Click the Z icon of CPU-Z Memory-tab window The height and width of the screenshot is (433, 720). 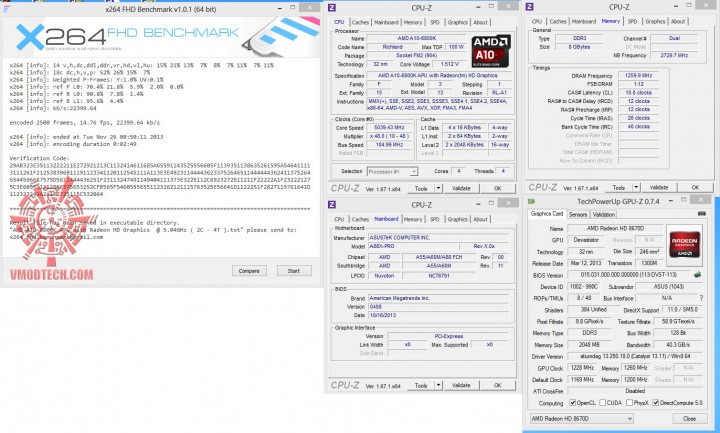click(x=529, y=6)
